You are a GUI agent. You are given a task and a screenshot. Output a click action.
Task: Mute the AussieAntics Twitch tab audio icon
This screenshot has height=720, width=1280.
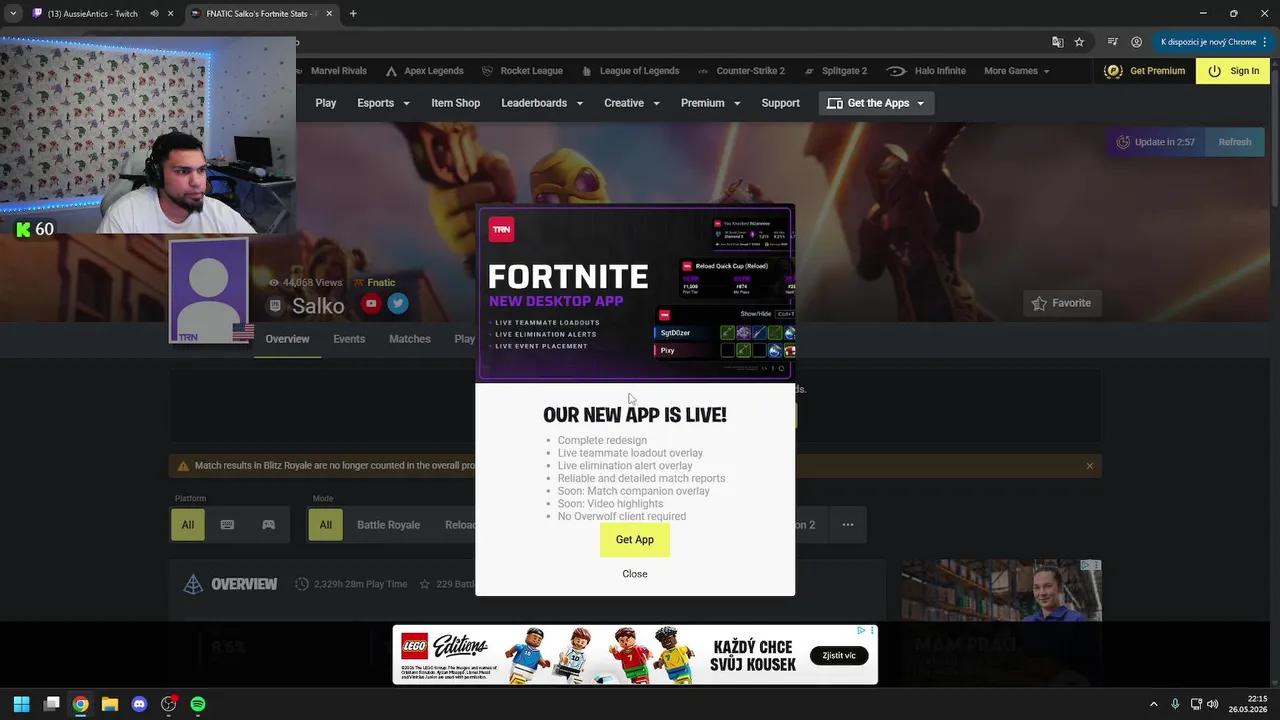tap(154, 14)
